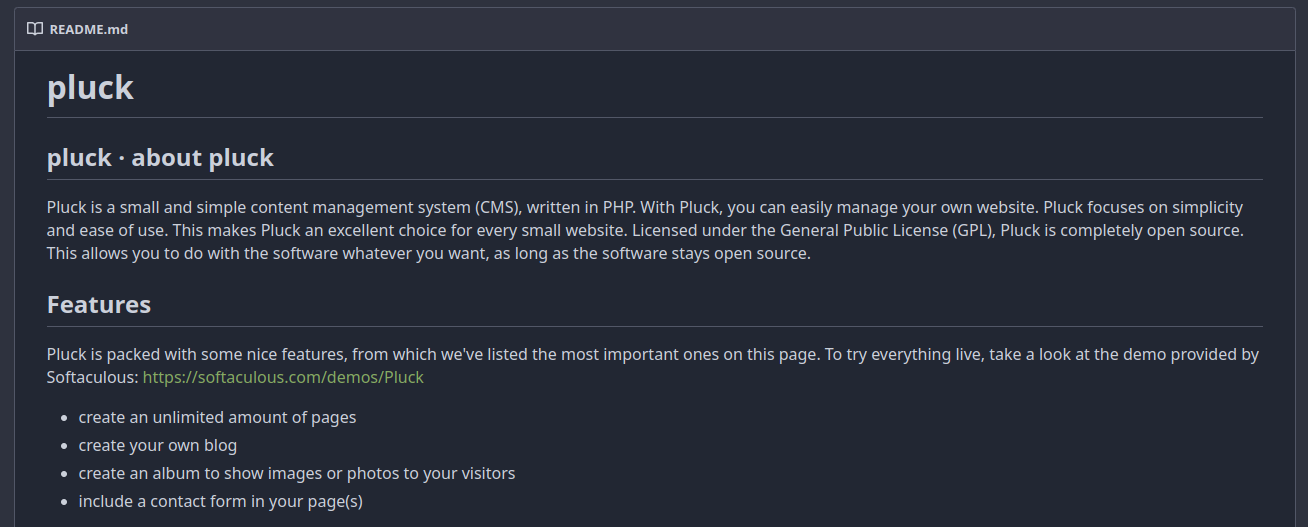Click "create an unlimited amount of pages" bullet

[217, 417]
